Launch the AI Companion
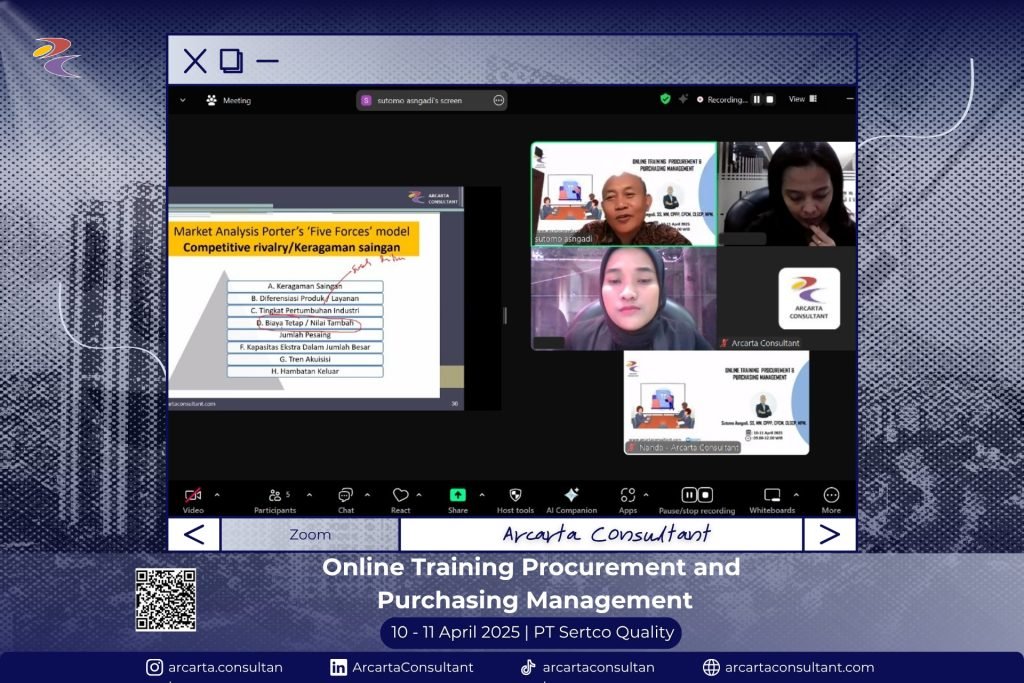The image size is (1024, 683). tap(571, 495)
